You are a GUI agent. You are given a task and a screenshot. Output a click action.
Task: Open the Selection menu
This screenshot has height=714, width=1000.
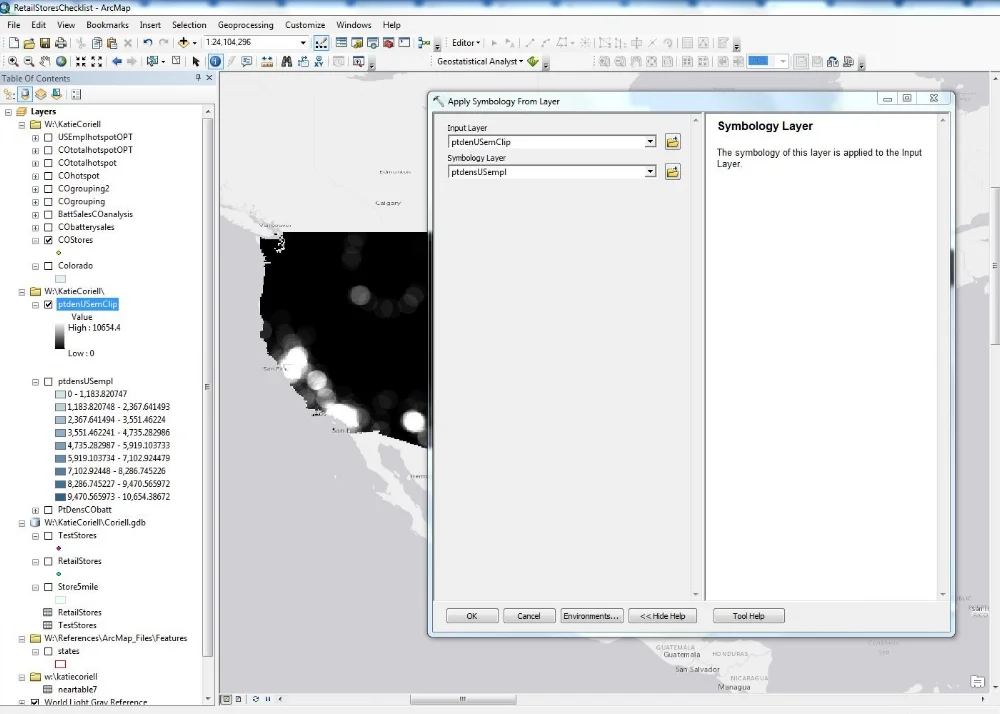(189, 25)
